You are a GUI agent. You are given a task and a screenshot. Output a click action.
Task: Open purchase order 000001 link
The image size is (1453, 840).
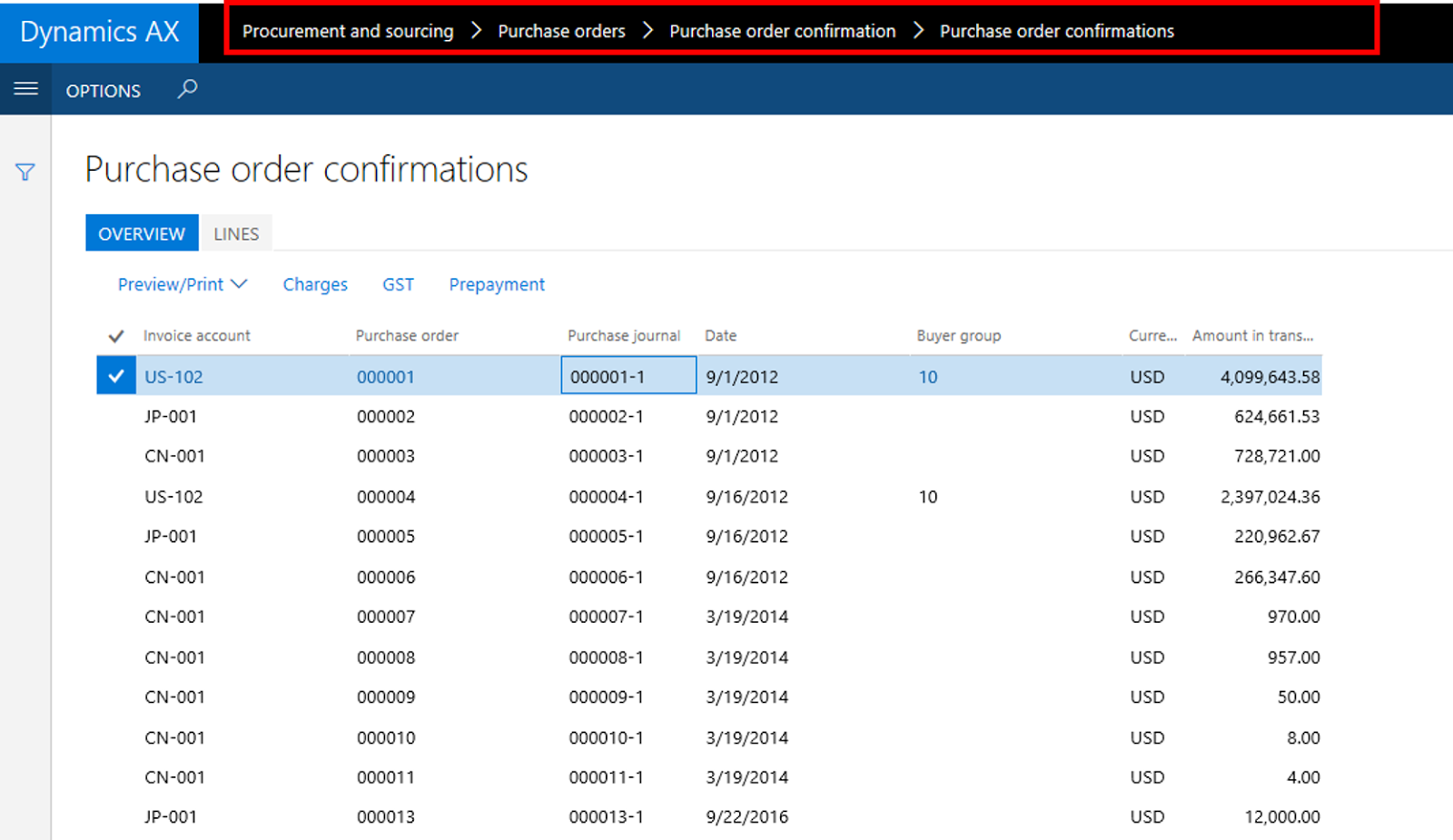386,376
